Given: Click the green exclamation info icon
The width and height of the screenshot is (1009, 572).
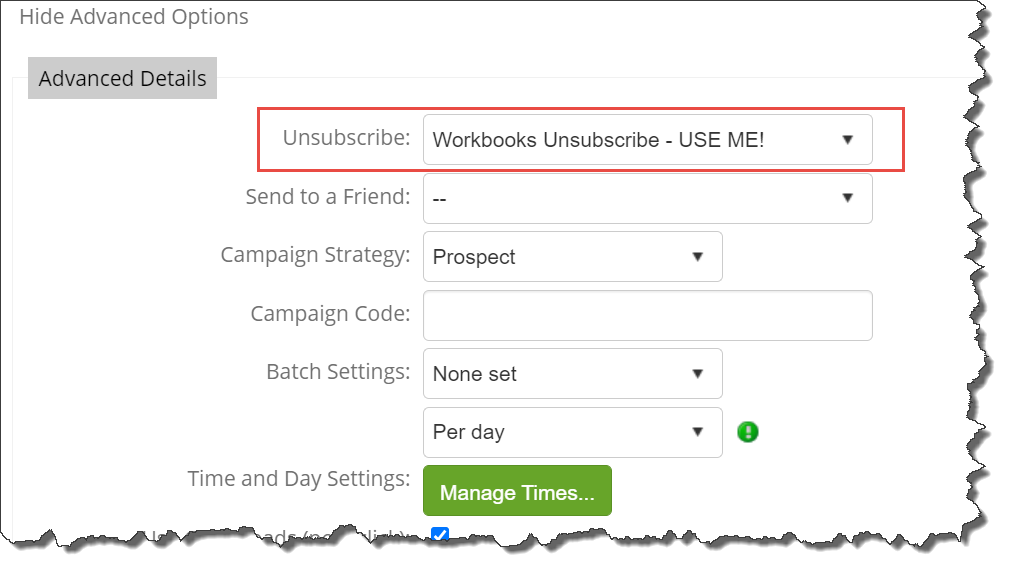Looking at the screenshot, I should (747, 432).
